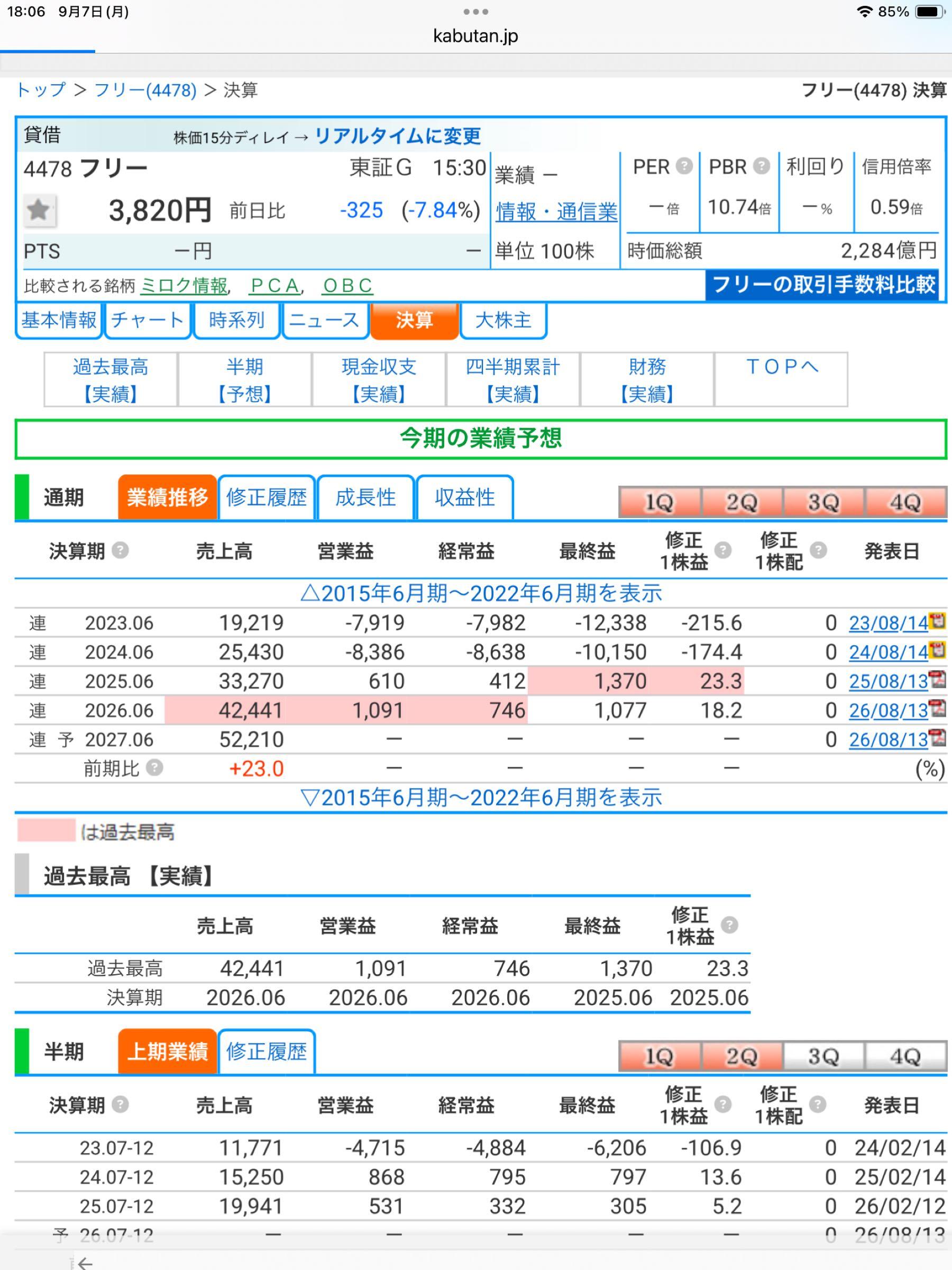Open PDF icon in the 2026.06 row
This screenshot has width=952, height=1270.
(x=938, y=709)
